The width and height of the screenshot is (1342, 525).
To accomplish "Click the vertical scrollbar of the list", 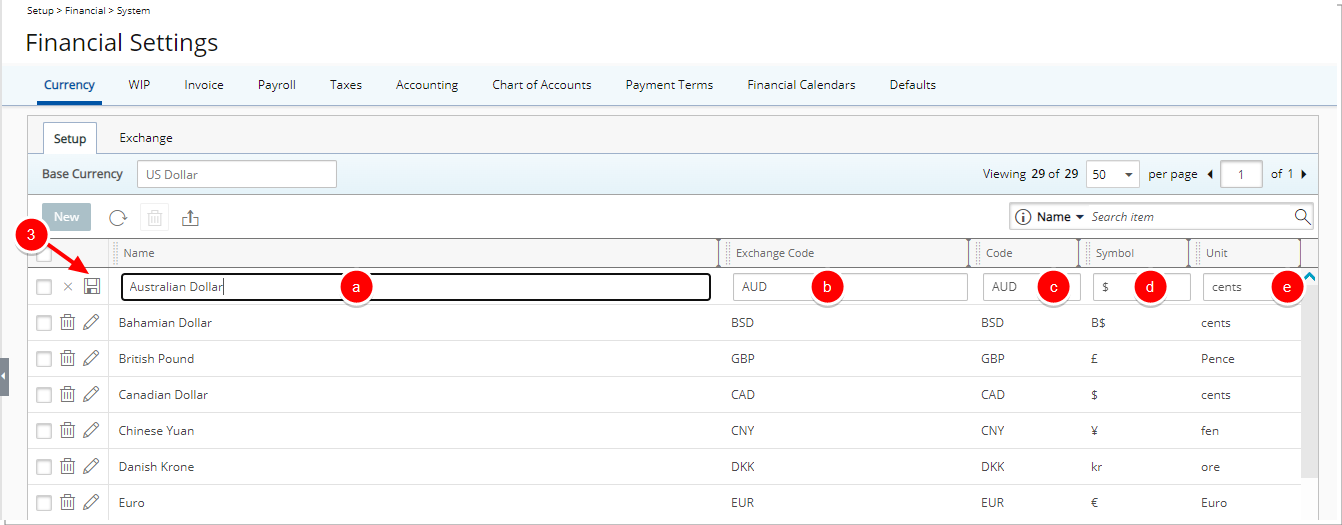I will (1309, 380).
